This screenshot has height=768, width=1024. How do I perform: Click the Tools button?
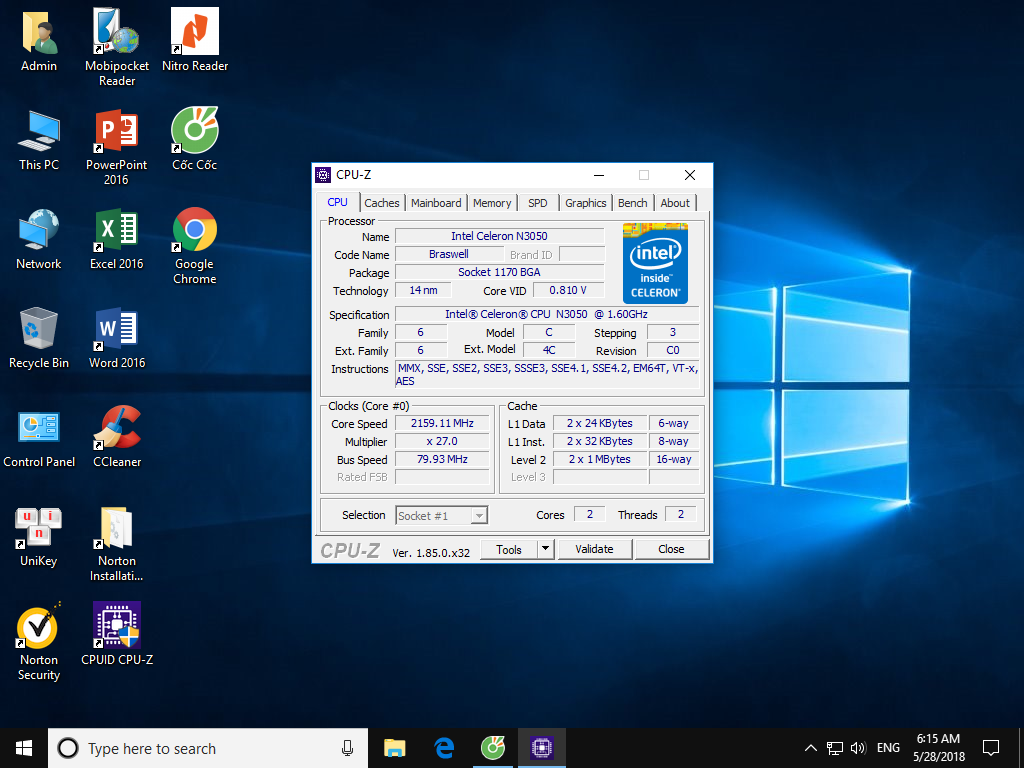(x=509, y=549)
